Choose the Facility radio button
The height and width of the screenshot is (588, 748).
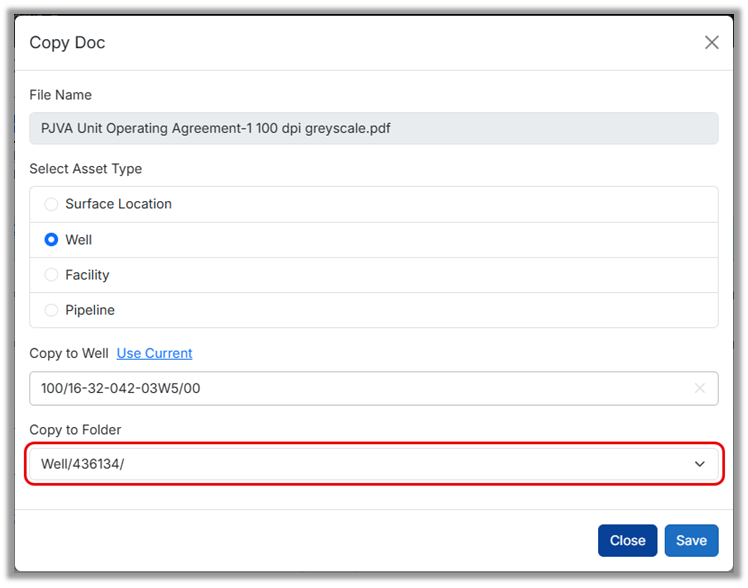coord(52,275)
